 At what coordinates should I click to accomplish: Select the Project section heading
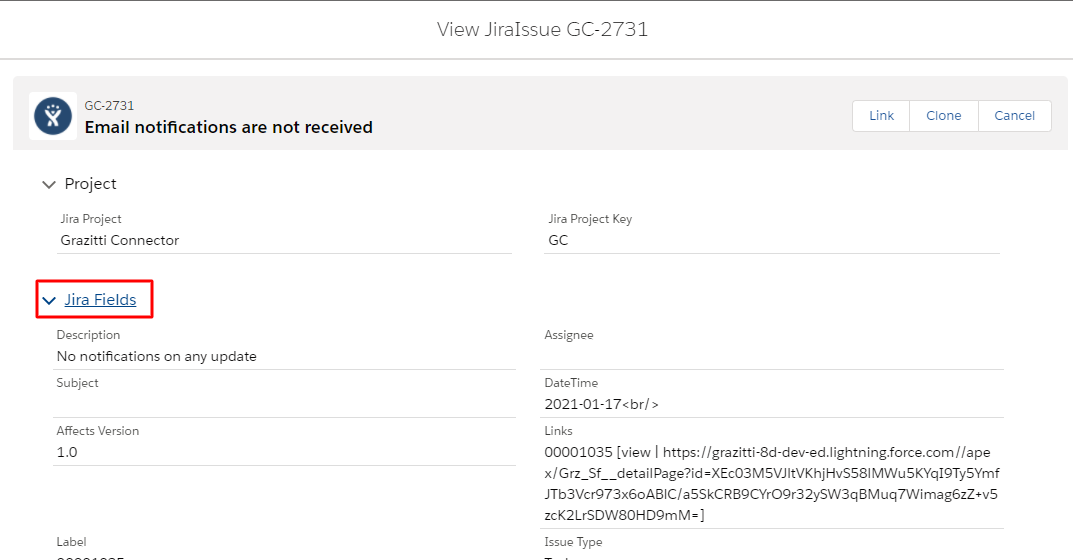point(90,184)
